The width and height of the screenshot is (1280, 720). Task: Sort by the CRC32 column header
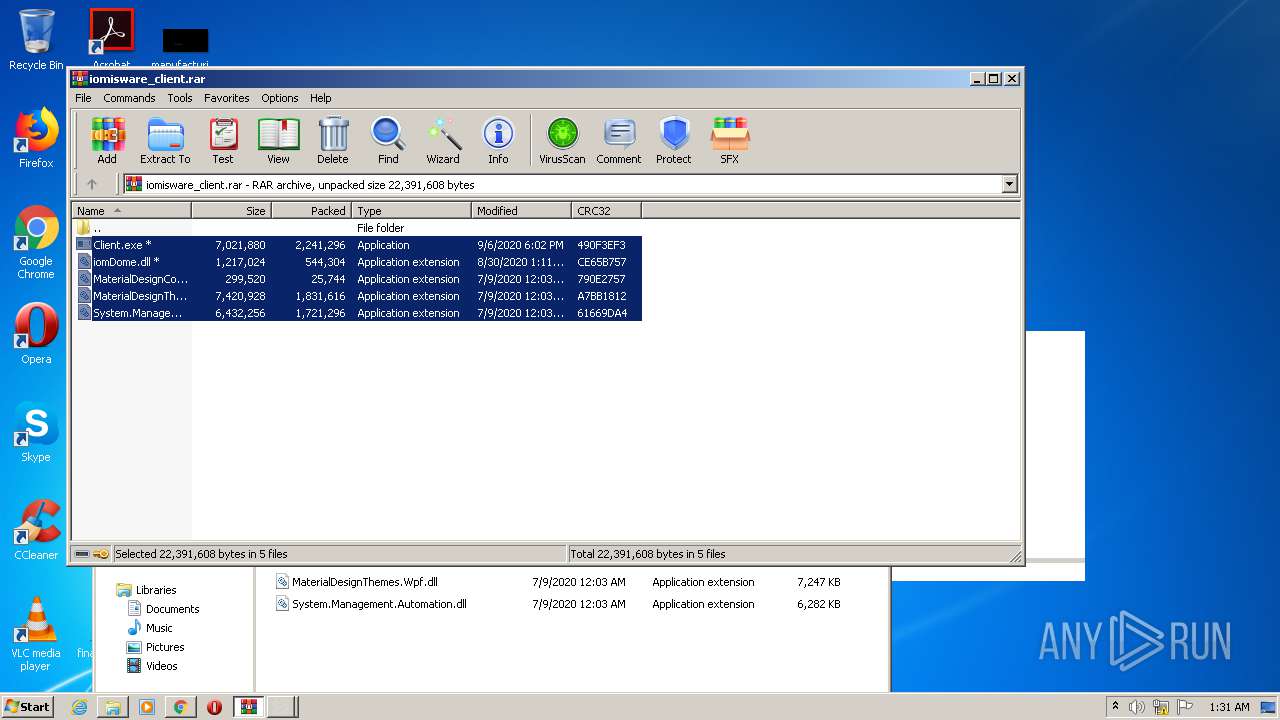[x=606, y=211]
